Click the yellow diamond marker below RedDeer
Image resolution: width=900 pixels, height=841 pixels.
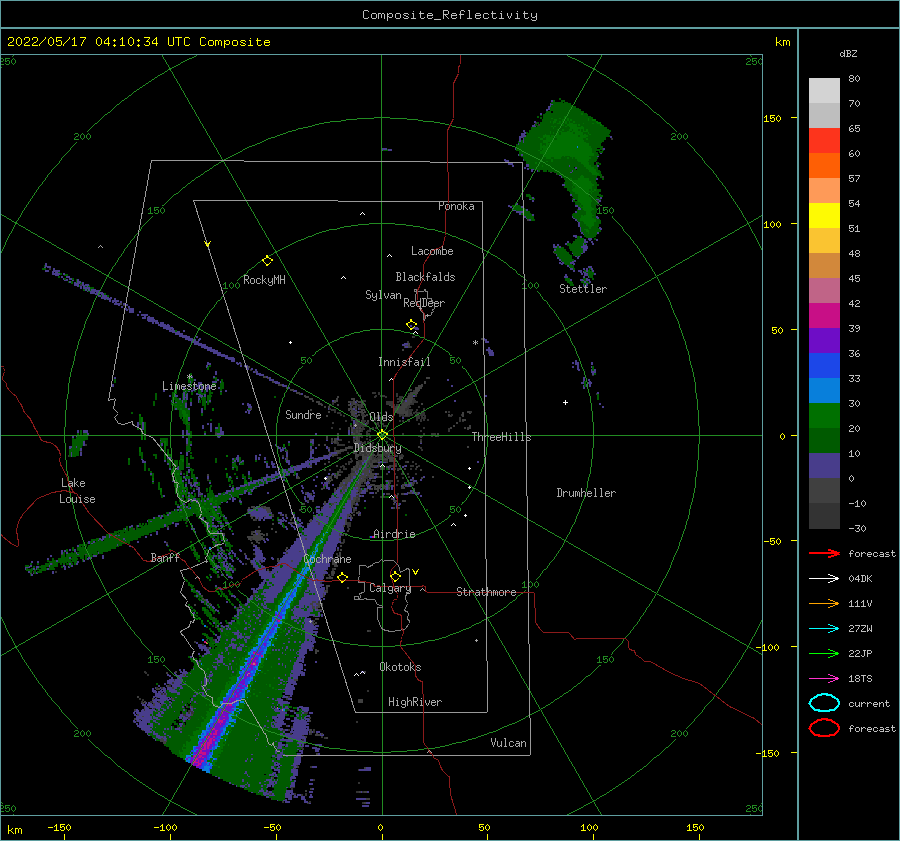pos(411,325)
